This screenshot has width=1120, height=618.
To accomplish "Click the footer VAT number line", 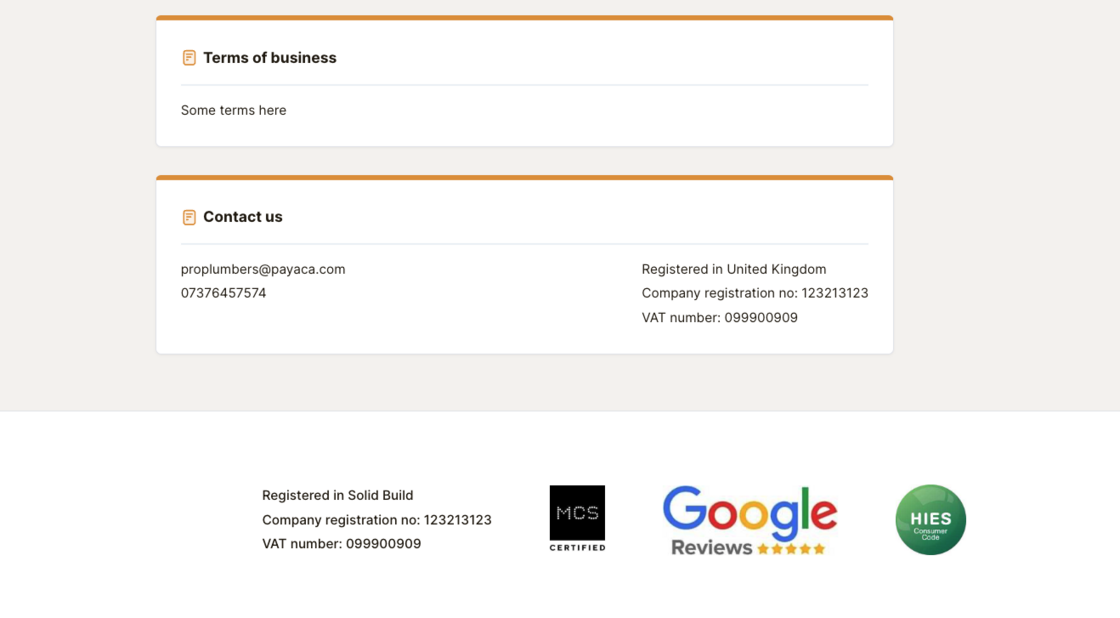I will [x=341, y=544].
